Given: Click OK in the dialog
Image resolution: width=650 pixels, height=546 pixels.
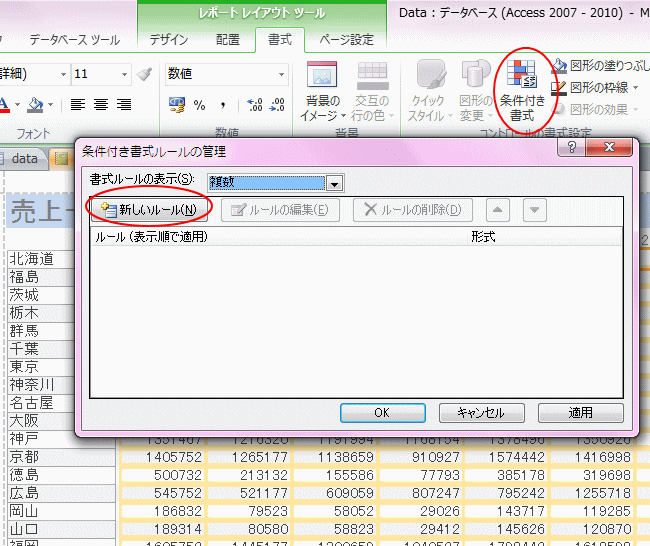Looking at the screenshot, I should pyautogui.click(x=383, y=413).
